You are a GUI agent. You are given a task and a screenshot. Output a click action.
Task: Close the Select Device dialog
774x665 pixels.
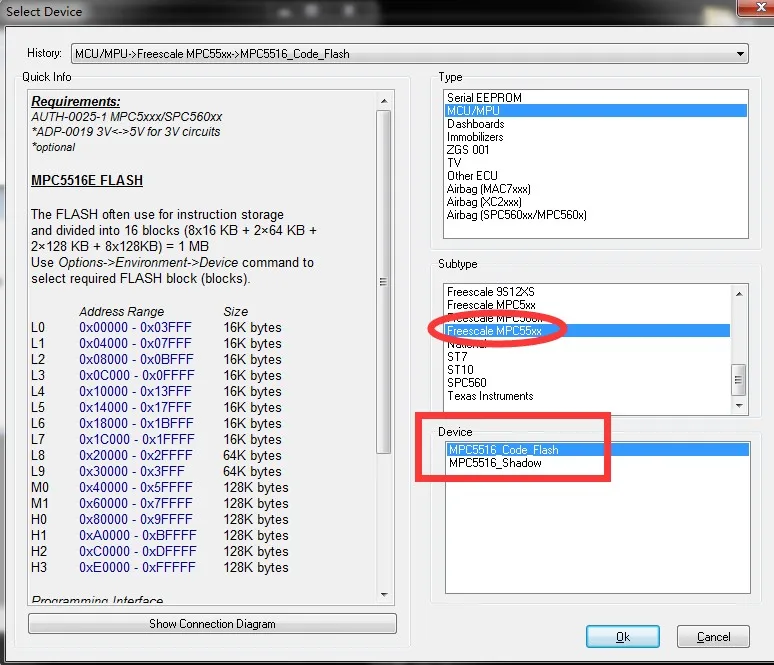click(758, 7)
